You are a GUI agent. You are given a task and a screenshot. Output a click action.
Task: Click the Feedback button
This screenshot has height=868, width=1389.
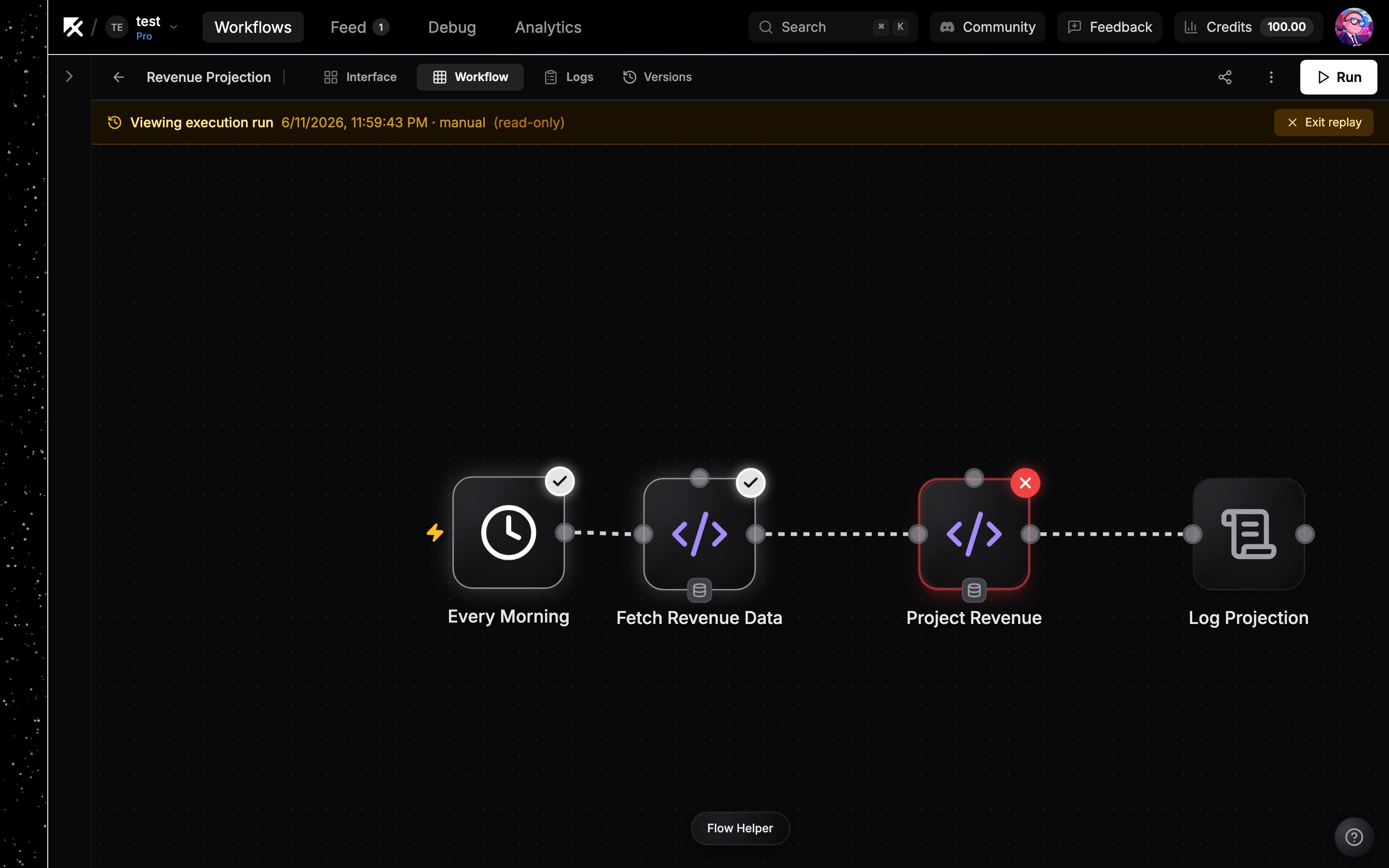coord(1109,27)
